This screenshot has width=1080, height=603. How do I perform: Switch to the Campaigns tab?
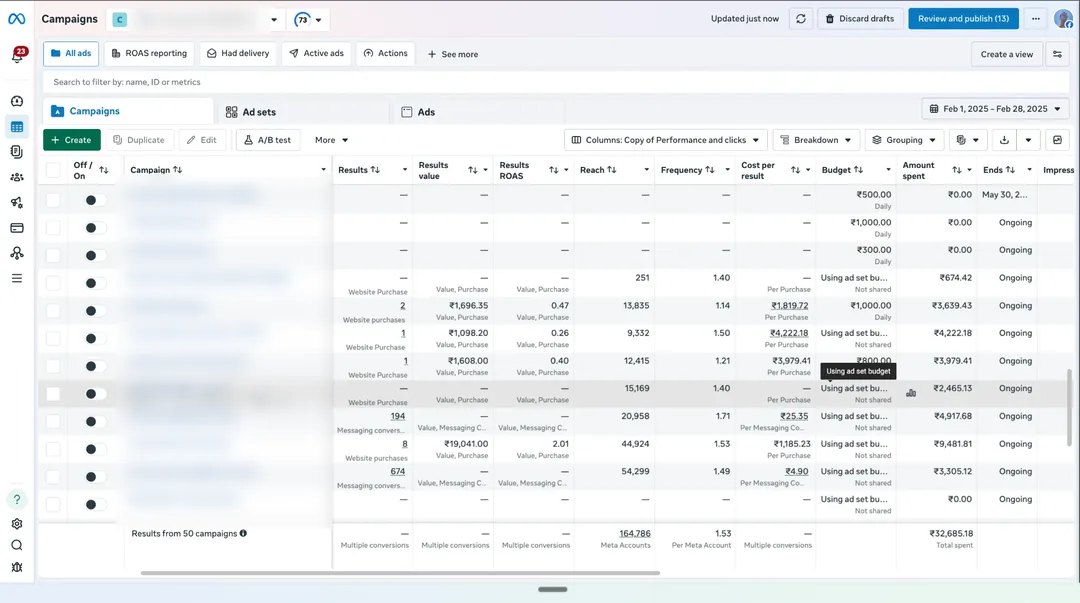[x=128, y=111]
